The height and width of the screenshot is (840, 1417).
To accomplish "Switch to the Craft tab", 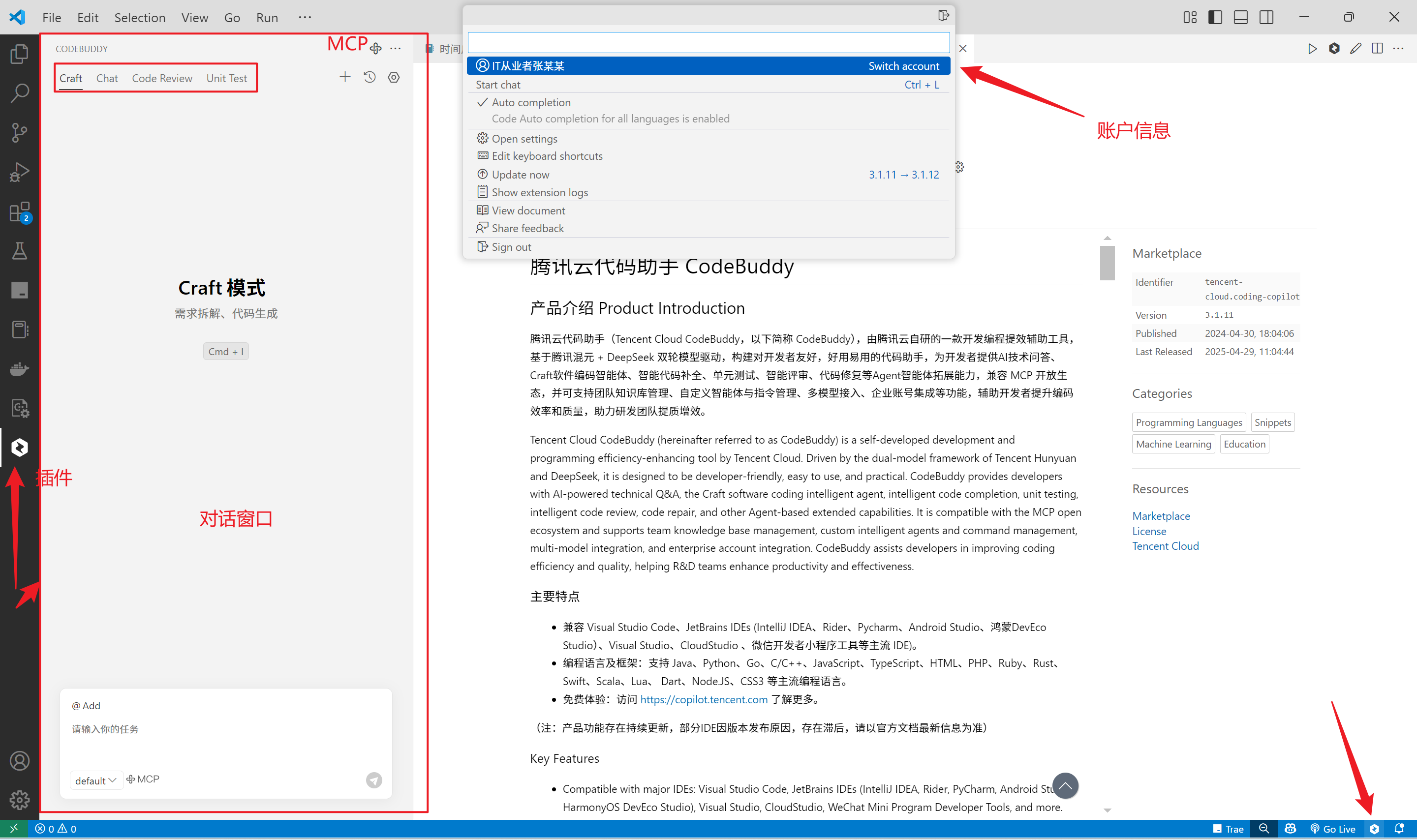I will [71, 78].
